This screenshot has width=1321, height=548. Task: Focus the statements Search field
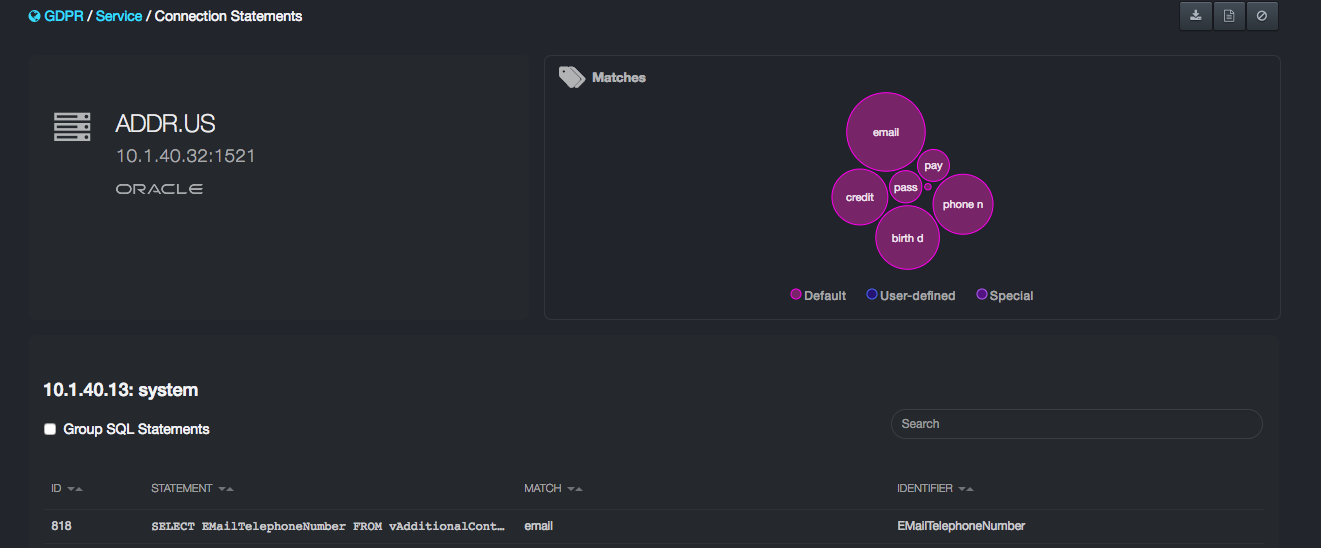[x=1076, y=424]
